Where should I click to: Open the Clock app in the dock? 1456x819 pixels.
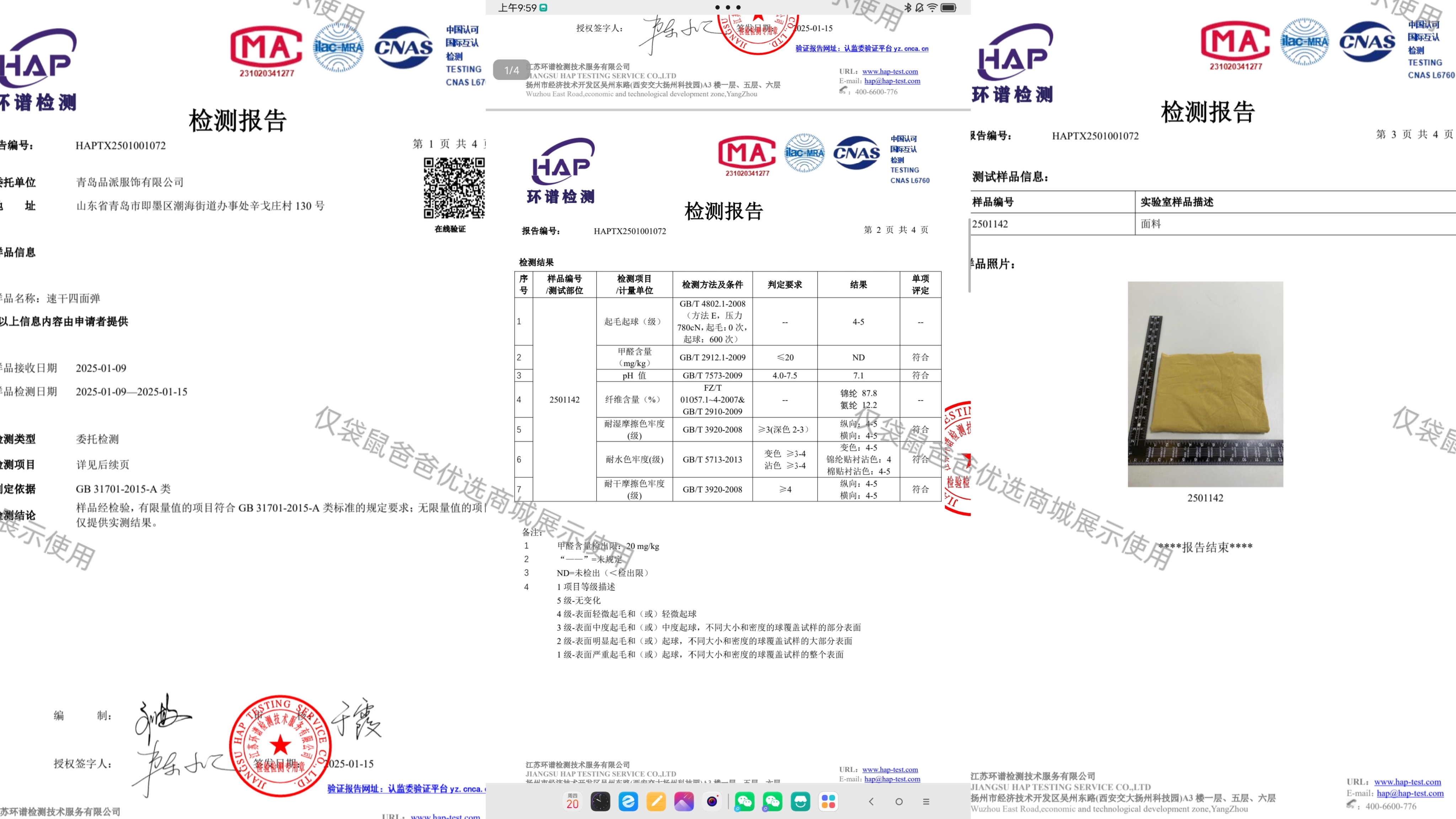[600, 801]
